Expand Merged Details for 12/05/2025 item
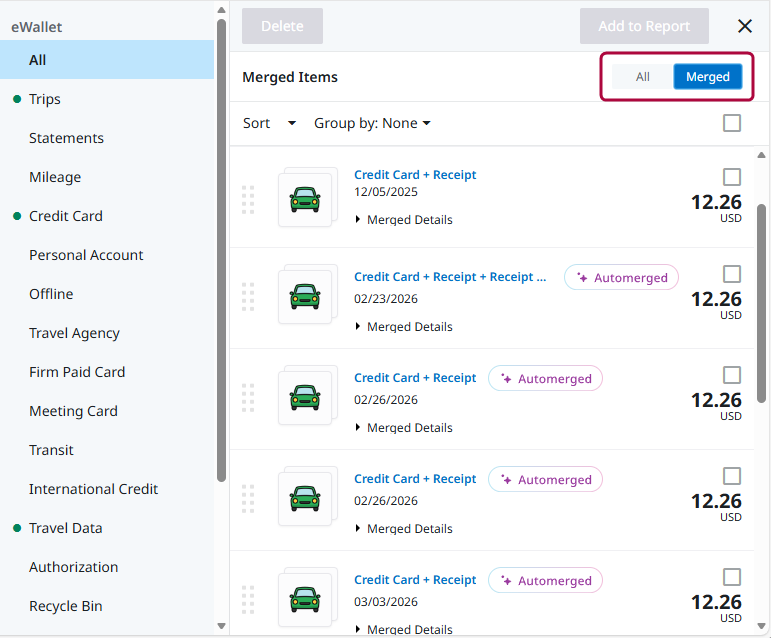 404,220
